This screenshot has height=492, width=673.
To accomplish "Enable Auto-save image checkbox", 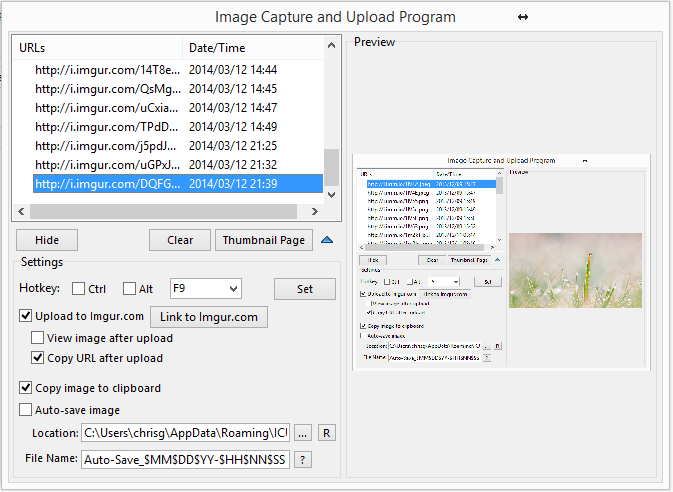I will tap(25, 410).
